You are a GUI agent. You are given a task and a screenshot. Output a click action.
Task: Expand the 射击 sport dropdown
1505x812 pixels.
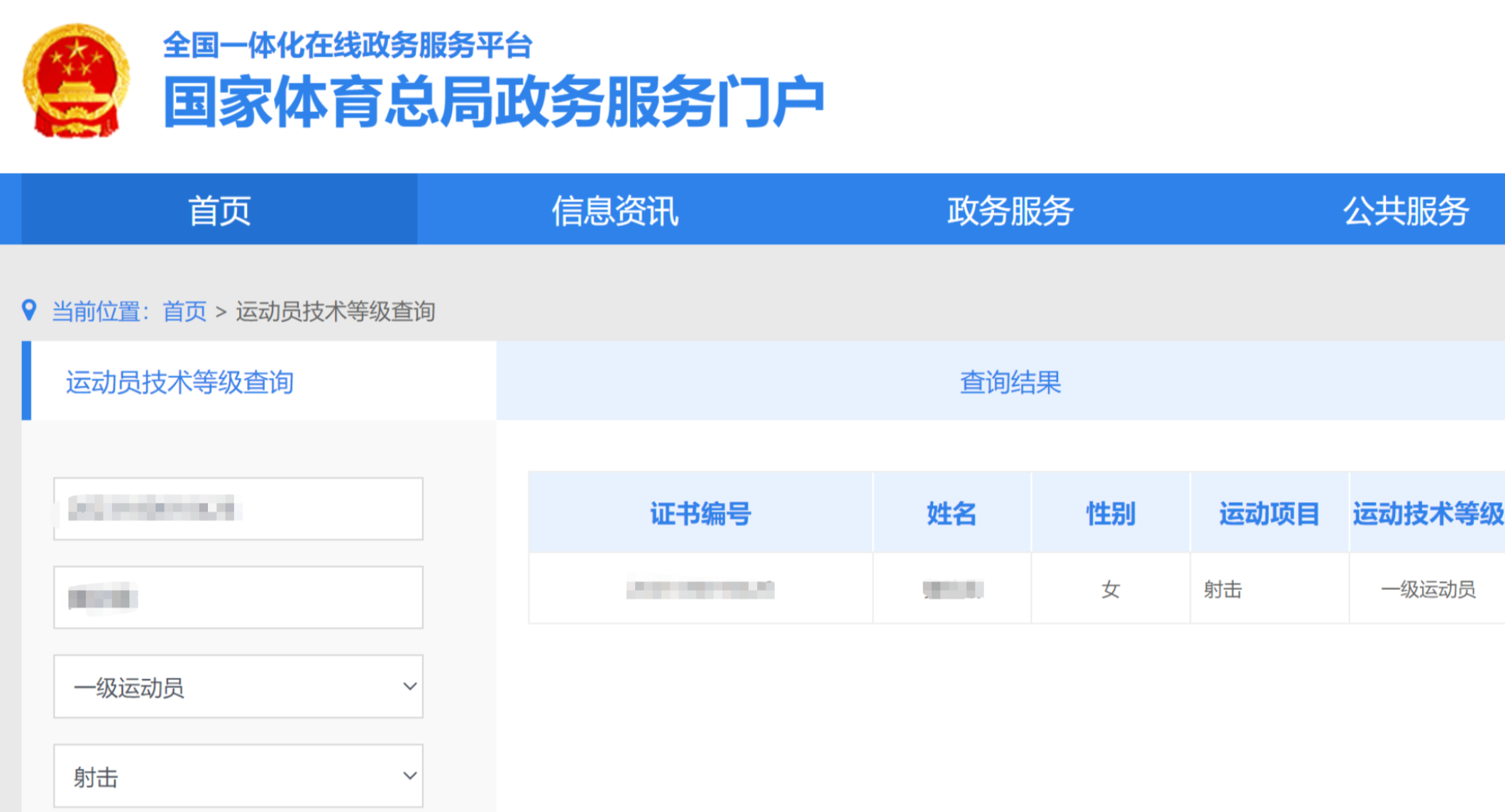238,776
